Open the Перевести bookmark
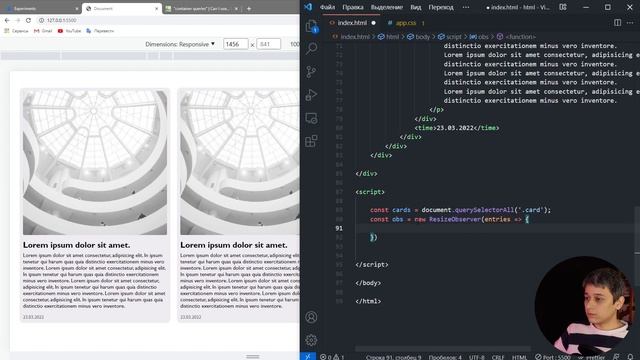Screen dimensions: 640x360 [100, 31]
